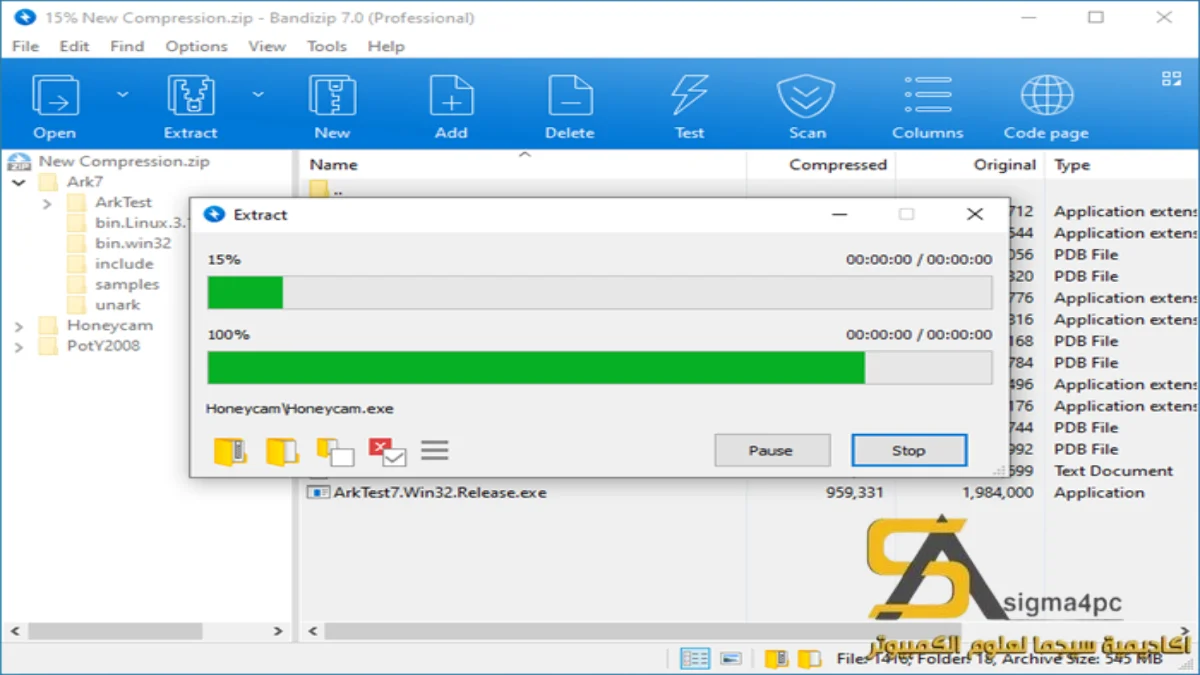The height and width of the screenshot is (675, 1200).
Task: Close the Extract dialog
Action: pos(974,214)
